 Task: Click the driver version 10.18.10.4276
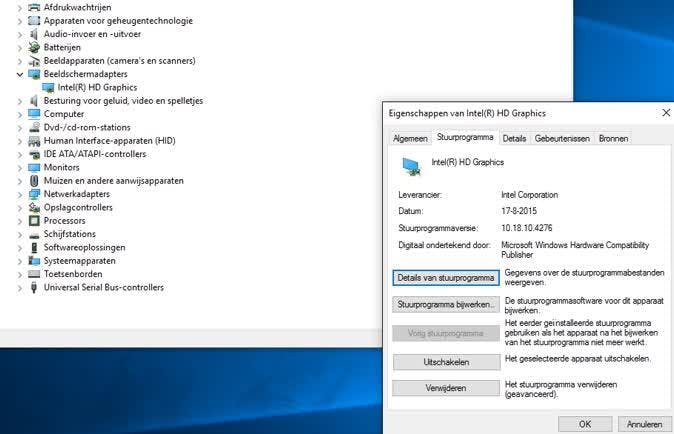pyautogui.click(x=527, y=228)
